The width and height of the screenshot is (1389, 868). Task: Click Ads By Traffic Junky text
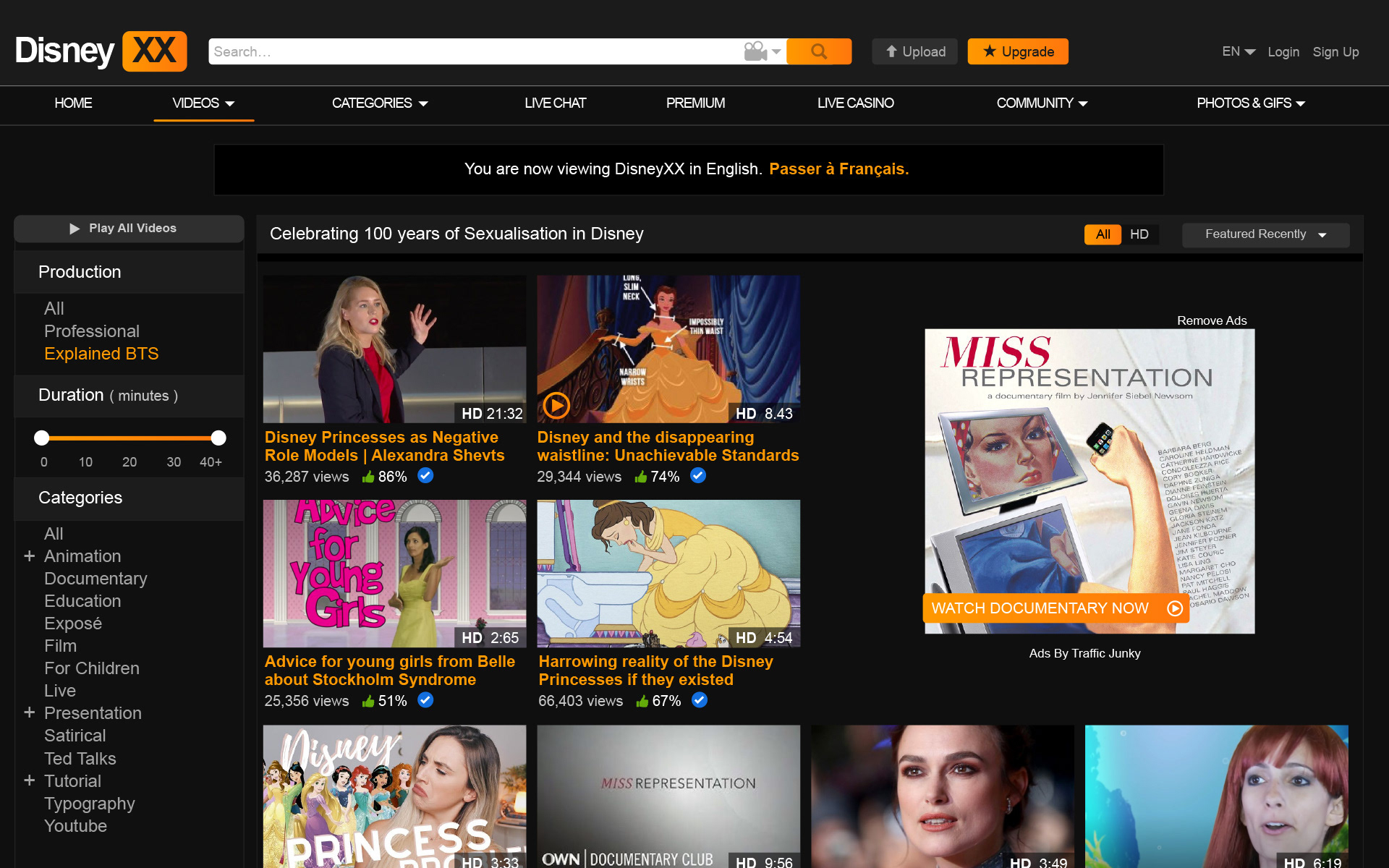1084,653
